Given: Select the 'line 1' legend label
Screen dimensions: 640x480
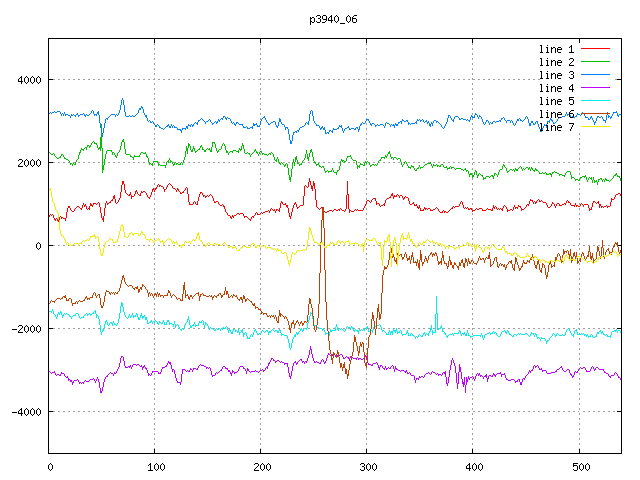Looking at the screenshot, I should (556, 49).
